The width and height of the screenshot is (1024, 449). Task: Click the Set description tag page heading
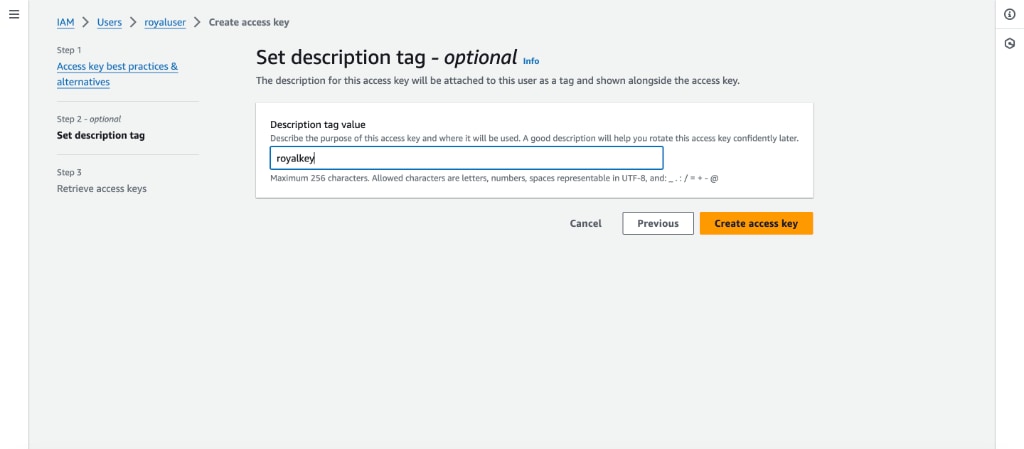click(x=387, y=57)
